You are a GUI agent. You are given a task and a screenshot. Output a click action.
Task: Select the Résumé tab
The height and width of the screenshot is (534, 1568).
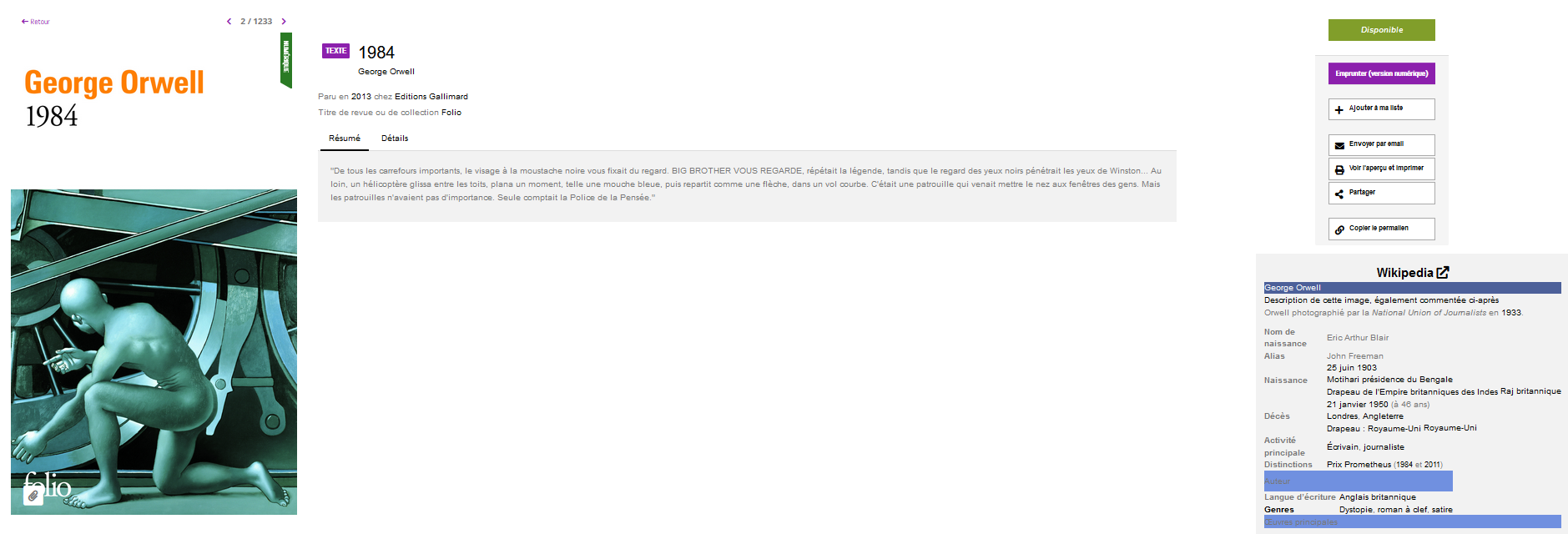(345, 139)
